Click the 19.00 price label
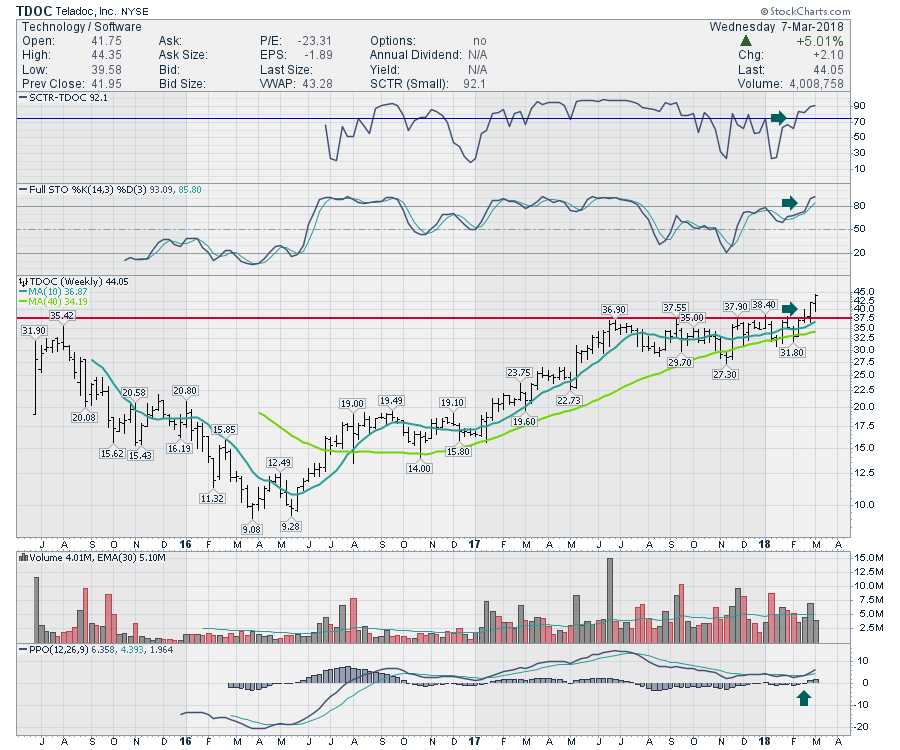Image resolution: width=900 pixels, height=750 pixels. [x=352, y=403]
